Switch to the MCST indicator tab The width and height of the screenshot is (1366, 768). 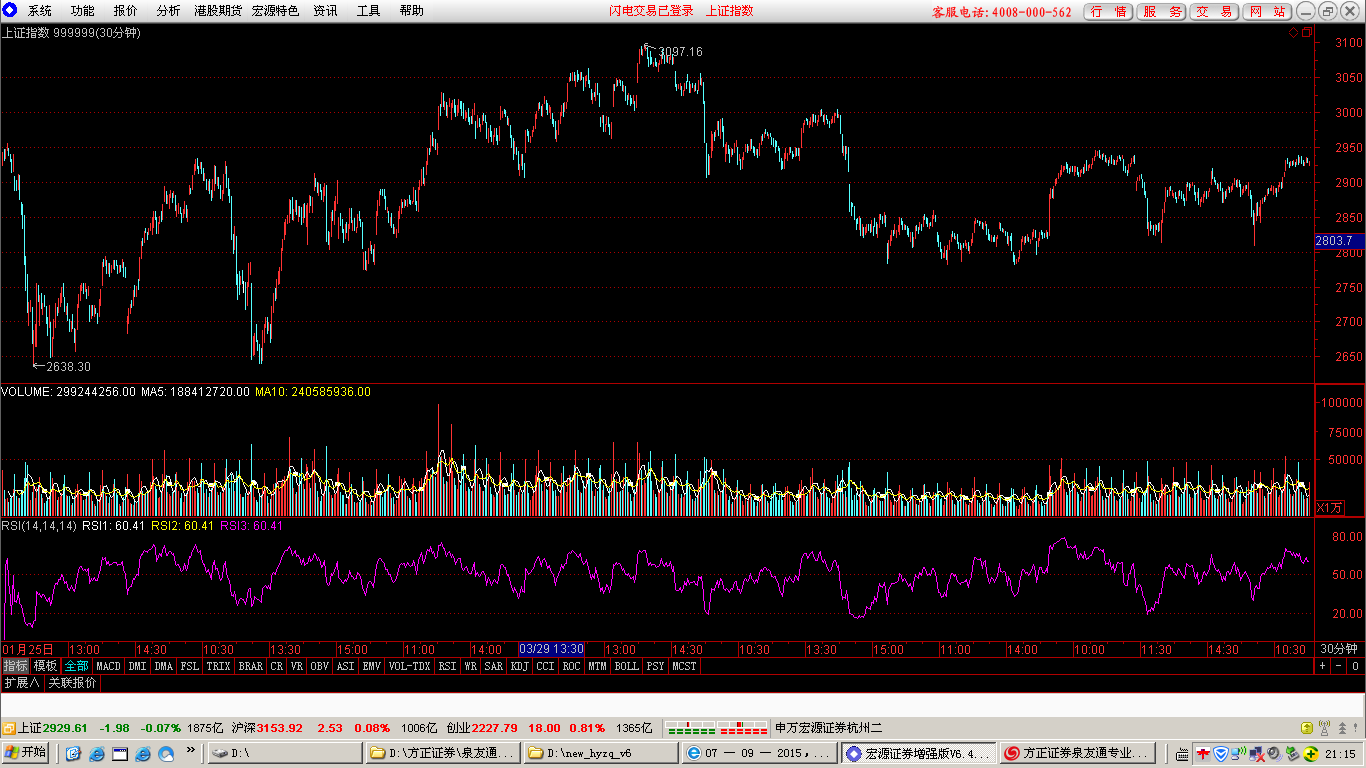coord(685,666)
